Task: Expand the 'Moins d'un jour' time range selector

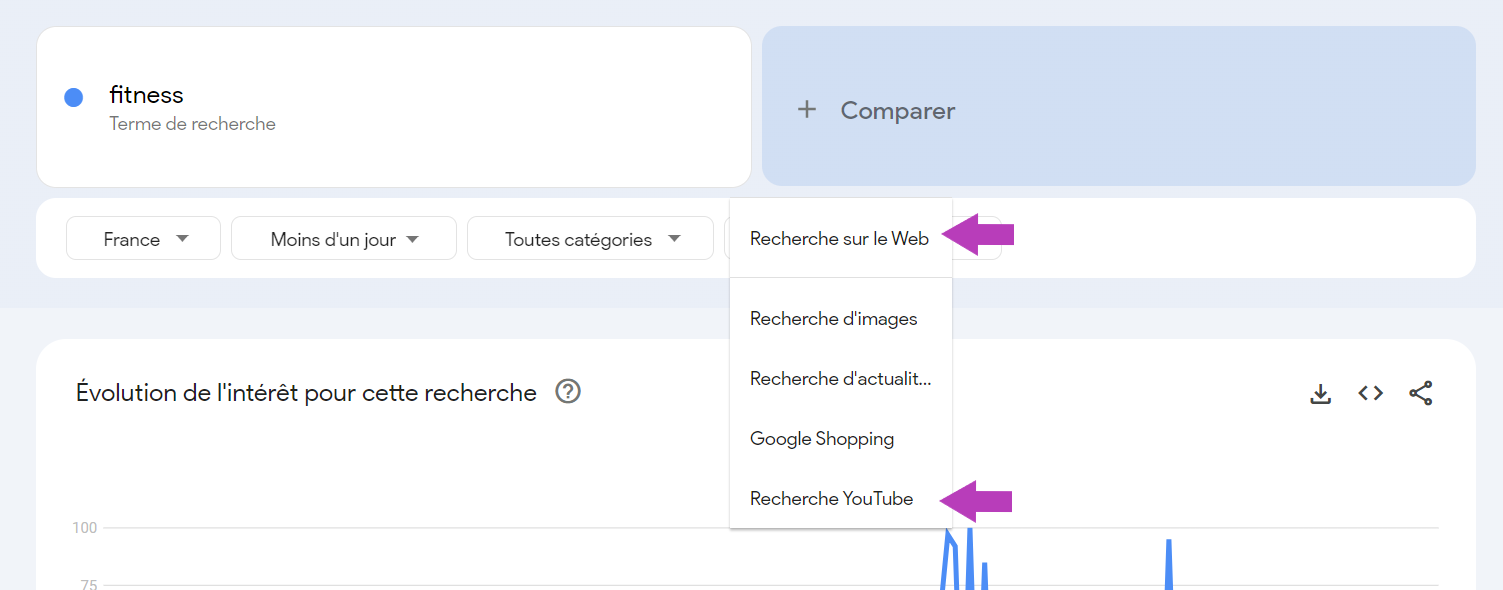Action: (x=343, y=238)
